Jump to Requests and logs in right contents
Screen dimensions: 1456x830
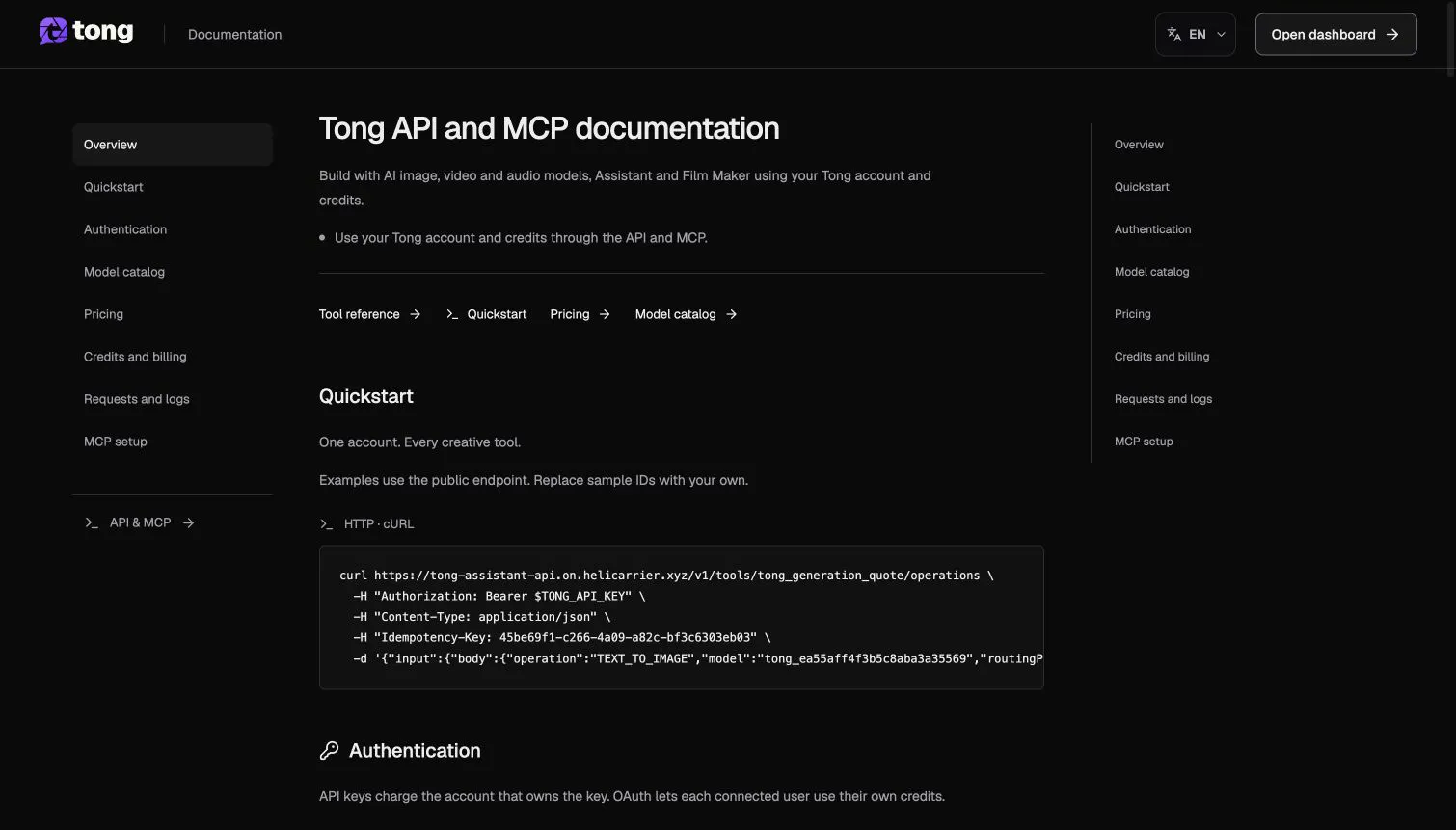pos(1164,399)
